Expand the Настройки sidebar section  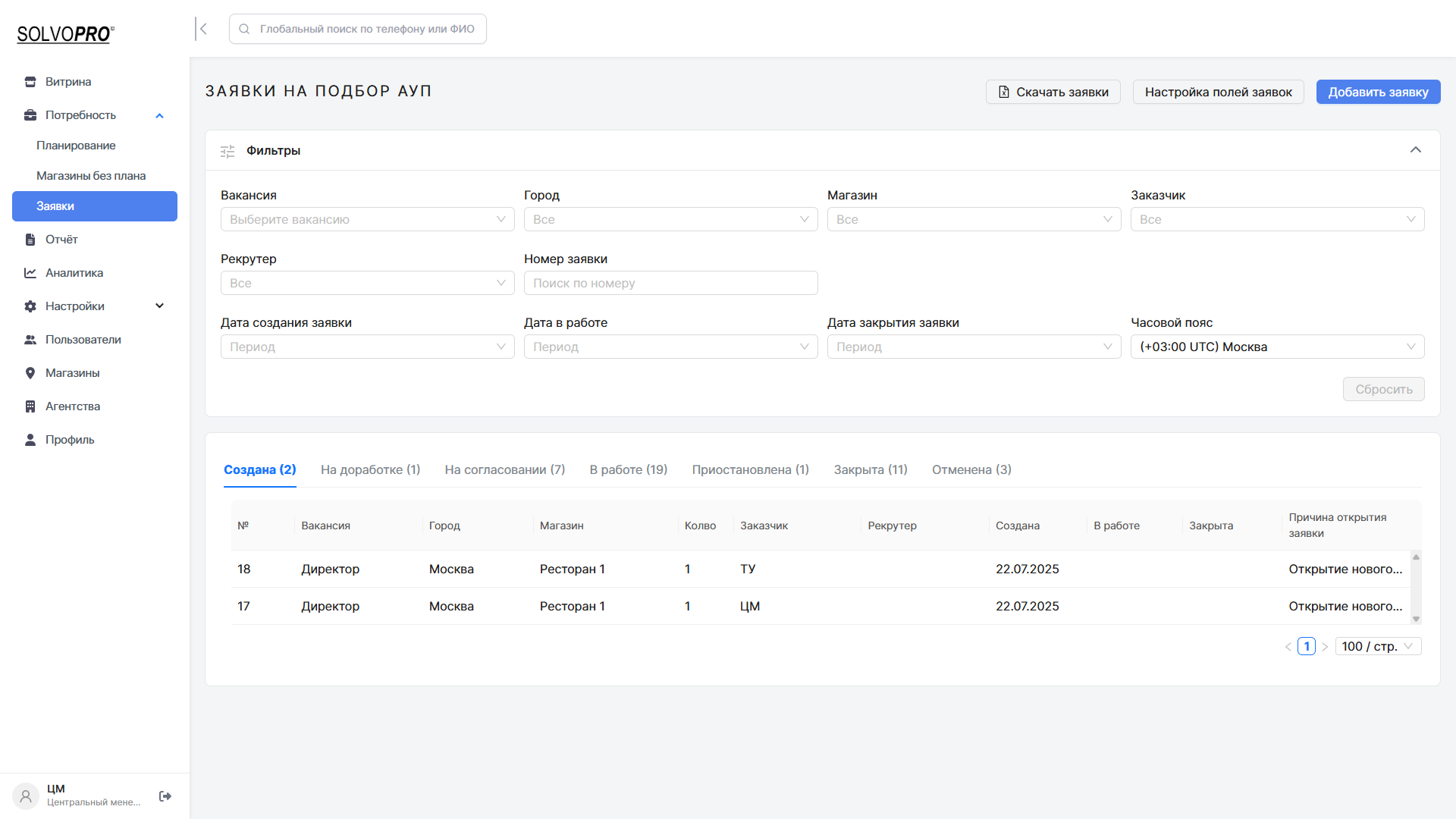(x=159, y=306)
